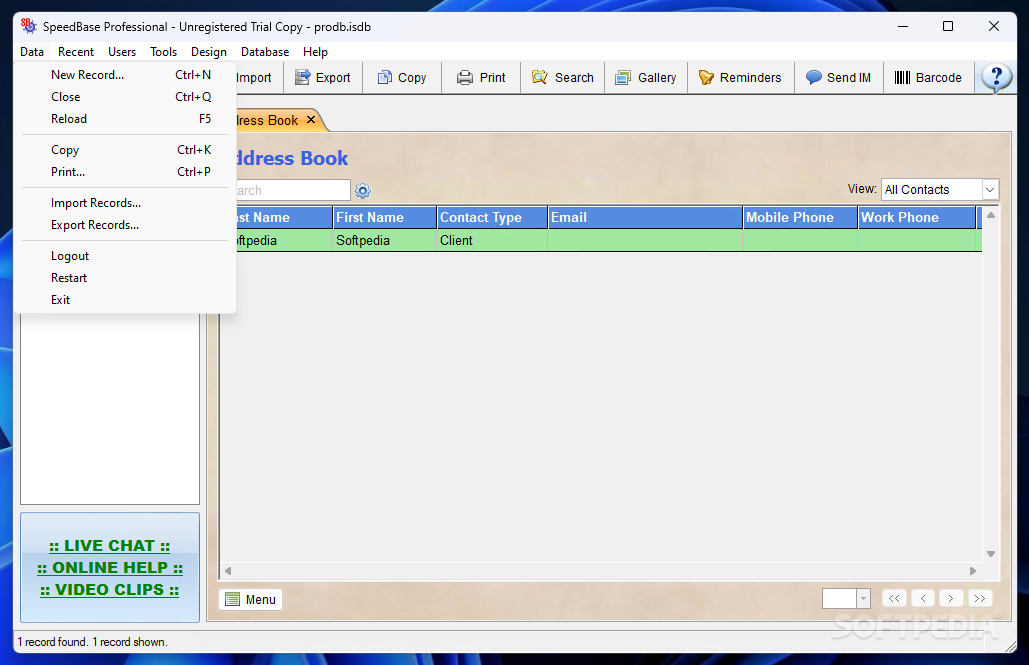The image size is (1029, 665).
Task: Click the vertical scrollbar down arrow
Action: pyautogui.click(x=991, y=554)
